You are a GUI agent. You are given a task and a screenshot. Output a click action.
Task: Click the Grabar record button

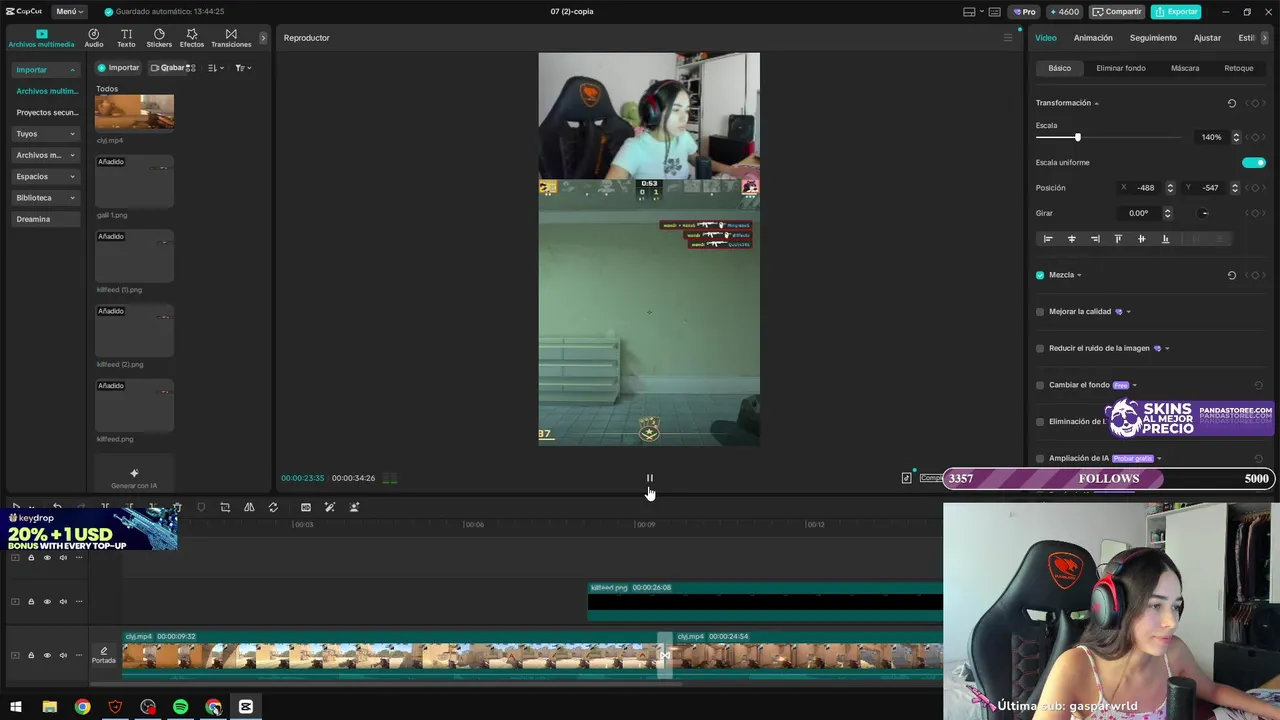[168, 68]
